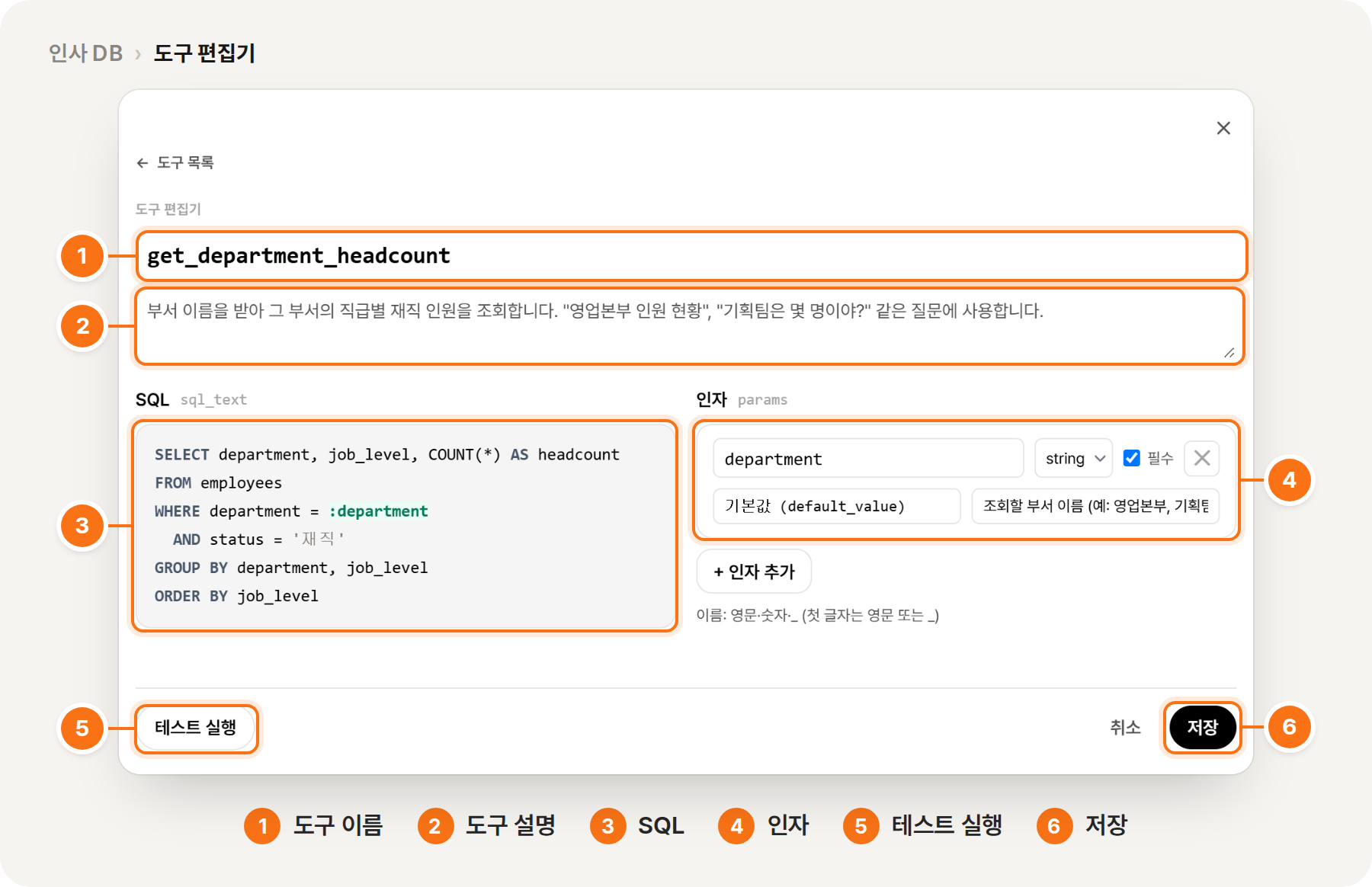This screenshot has width=1372, height=887.
Task: Click inside the SQL query editor
Action: click(x=405, y=525)
